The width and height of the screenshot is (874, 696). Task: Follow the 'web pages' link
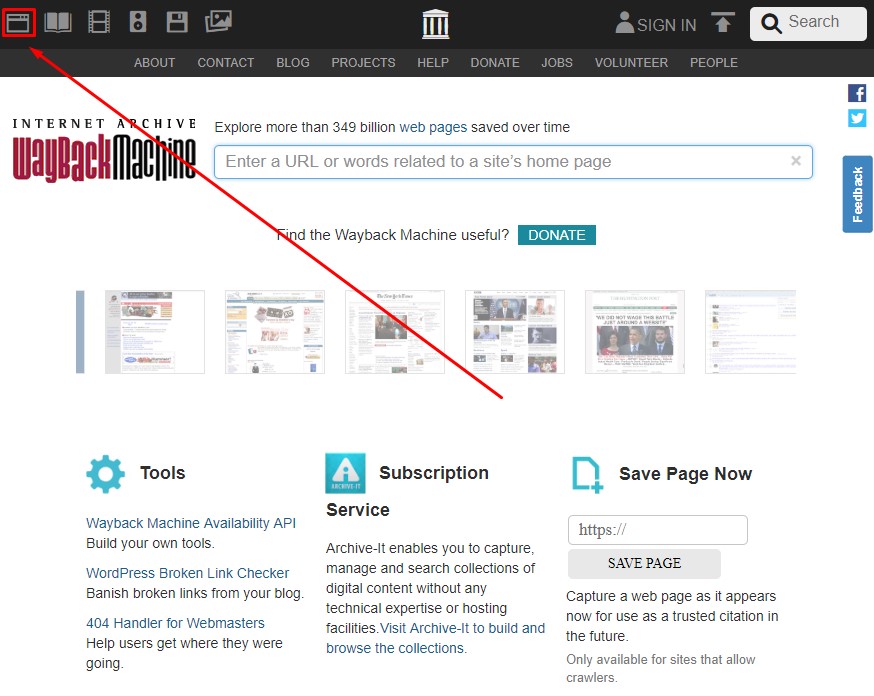point(433,127)
